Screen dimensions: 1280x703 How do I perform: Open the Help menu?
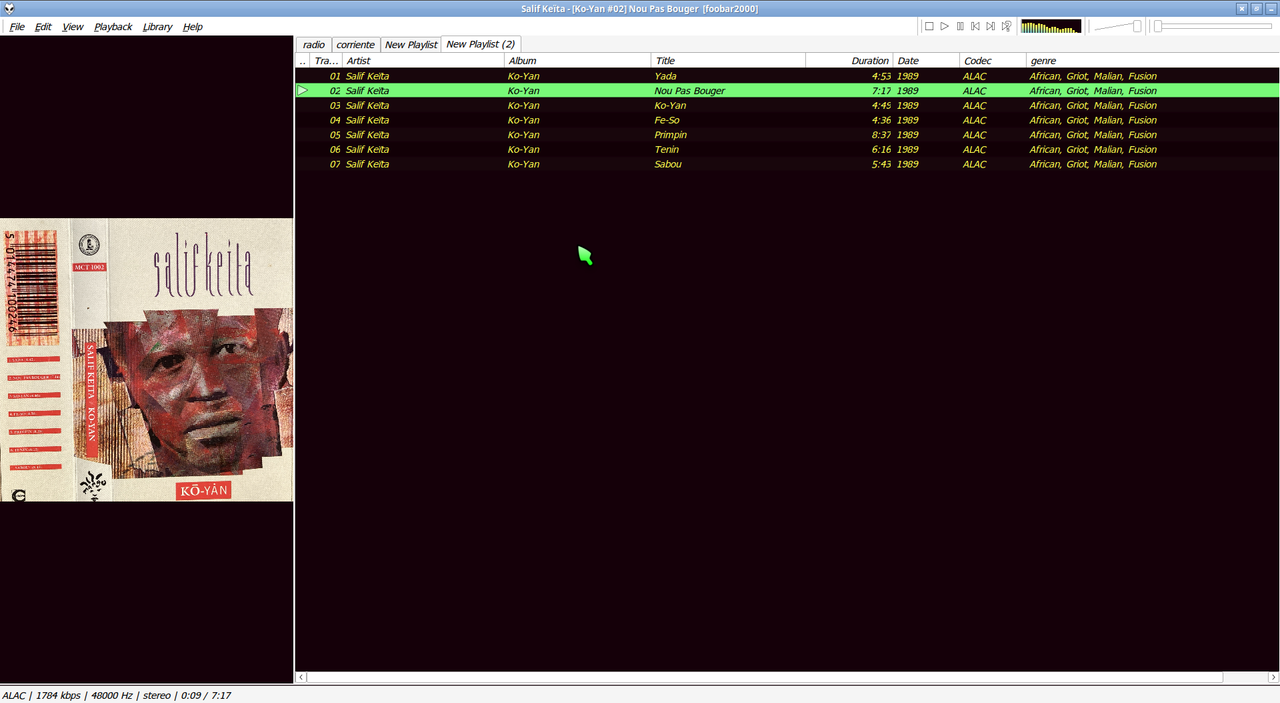click(192, 27)
